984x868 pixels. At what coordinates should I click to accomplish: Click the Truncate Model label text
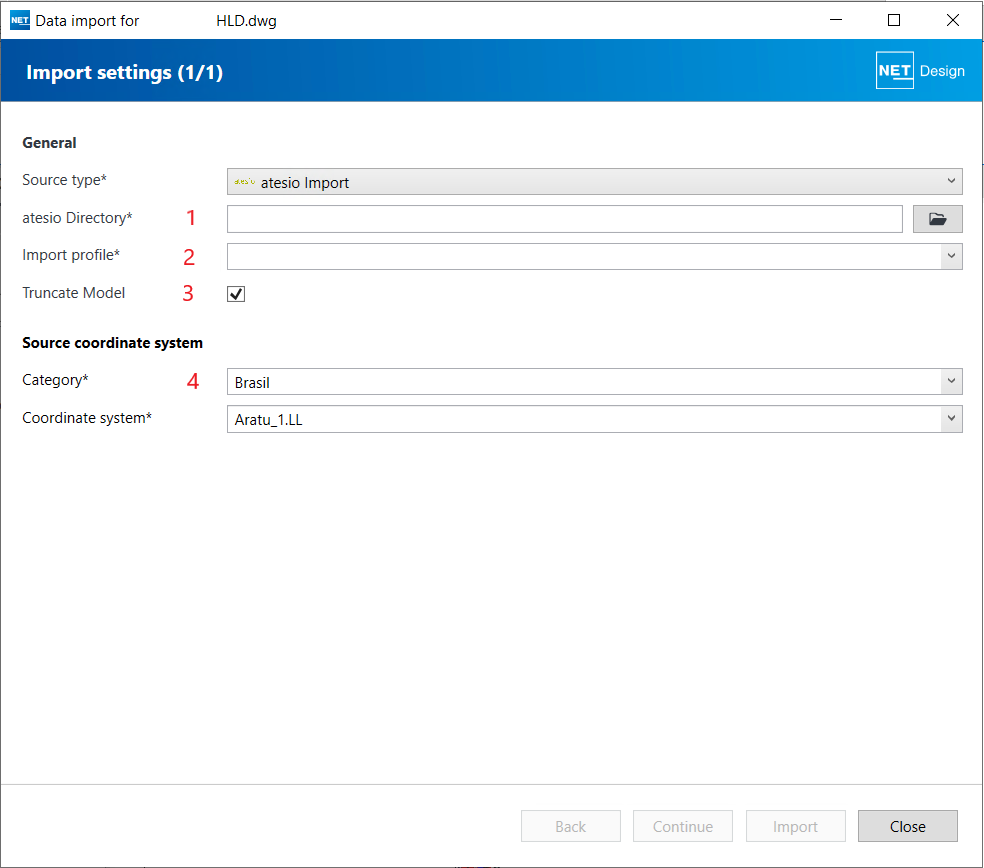[74, 293]
